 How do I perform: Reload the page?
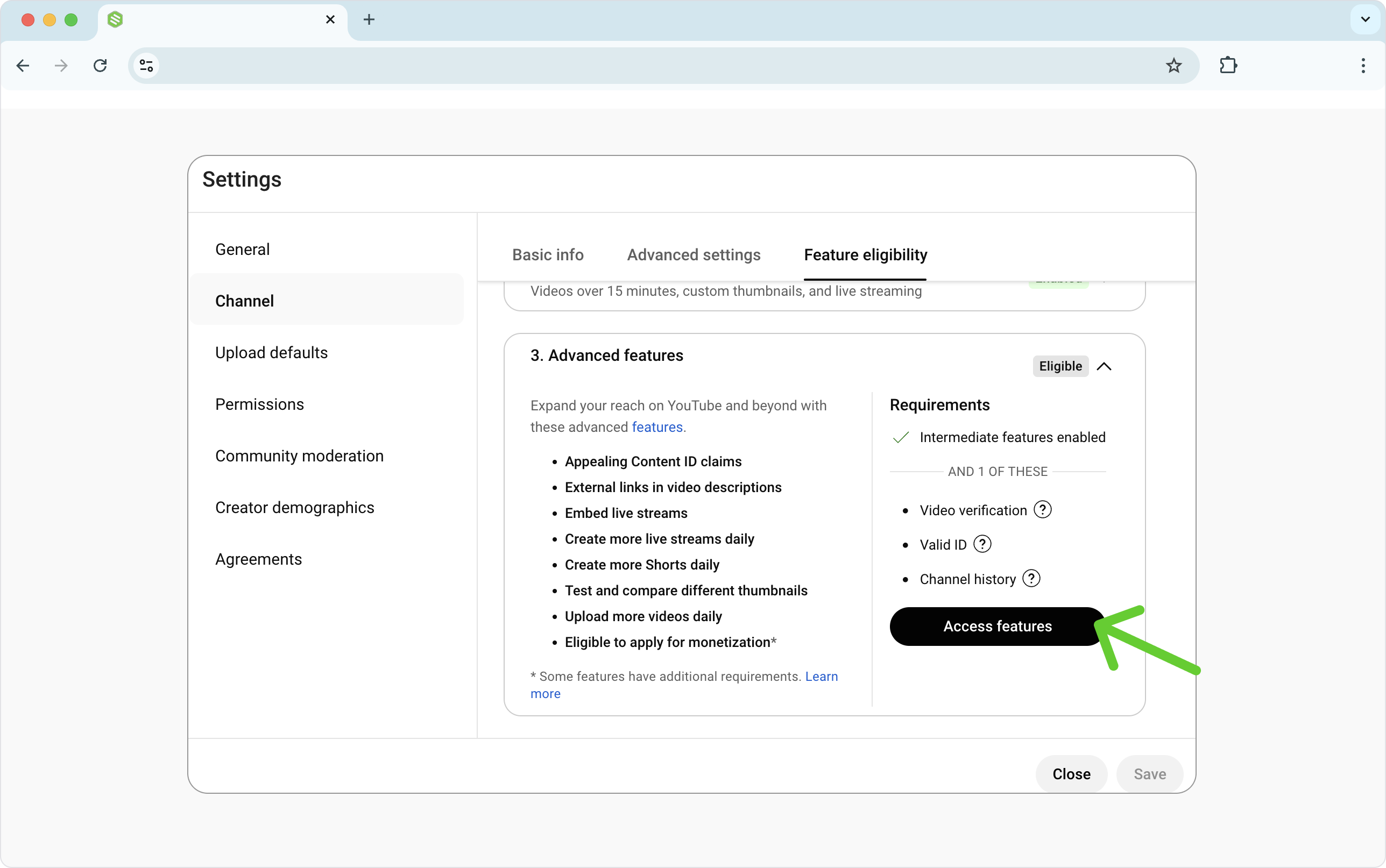click(100, 66)
